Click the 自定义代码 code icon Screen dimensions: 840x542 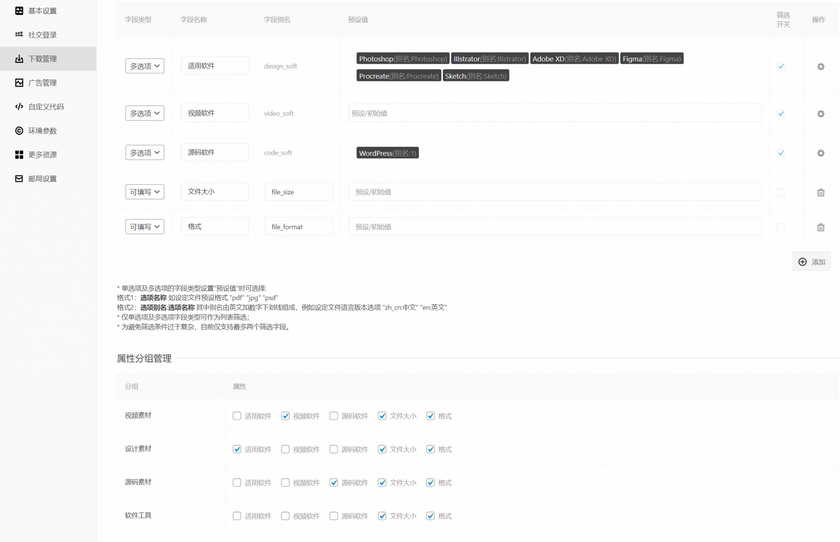(x=19, y=107)
